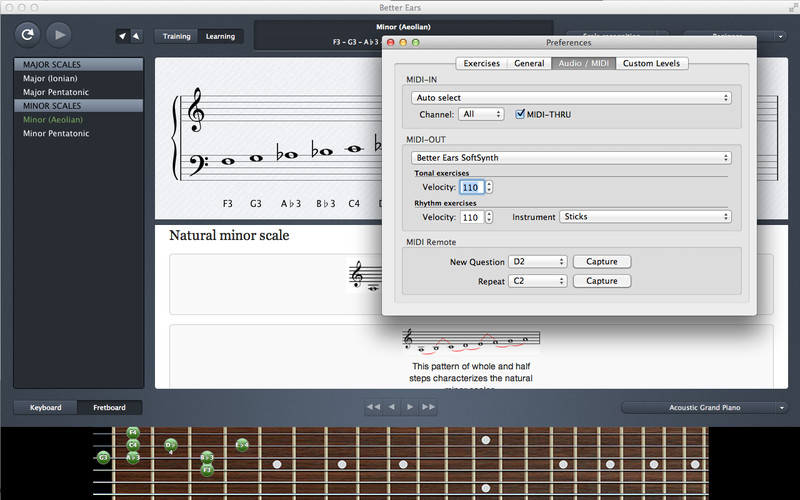
Task: Click the Rhythm exercises velocity stepper
Action: 489,217
